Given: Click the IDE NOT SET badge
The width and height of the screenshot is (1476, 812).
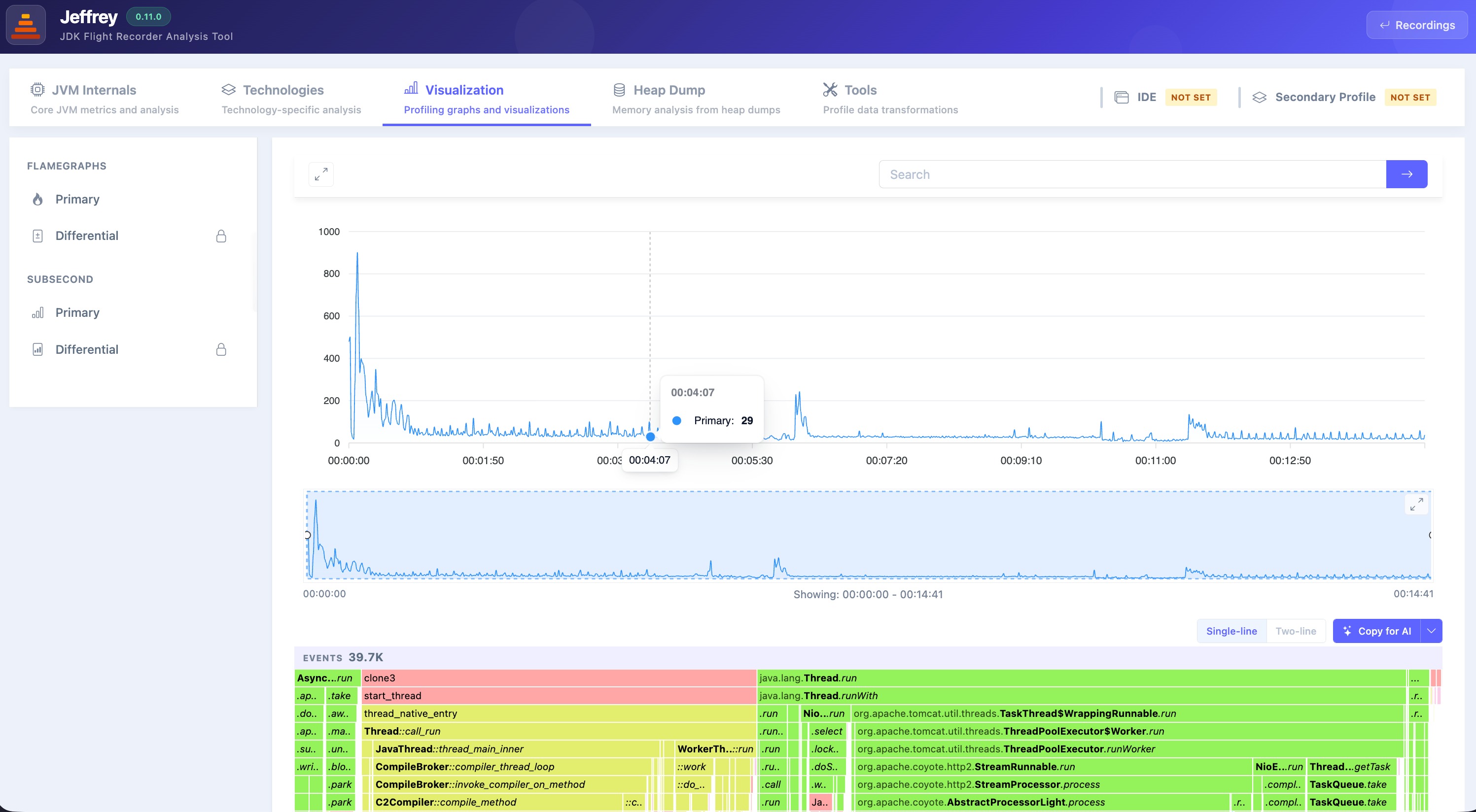Looking at the screenshot, I should 1191,98.
